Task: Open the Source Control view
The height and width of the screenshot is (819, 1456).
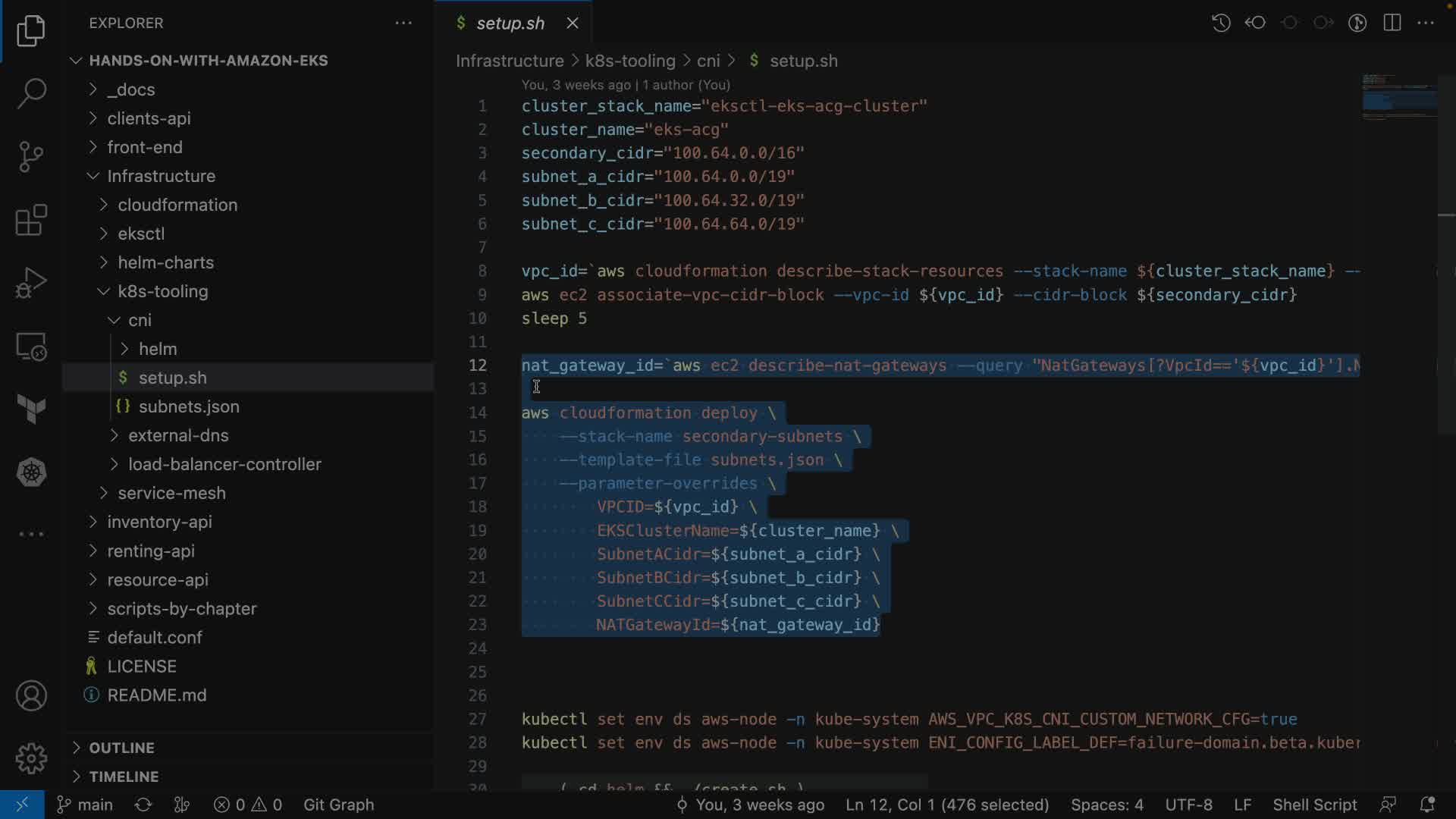Action: coord(31,157)
